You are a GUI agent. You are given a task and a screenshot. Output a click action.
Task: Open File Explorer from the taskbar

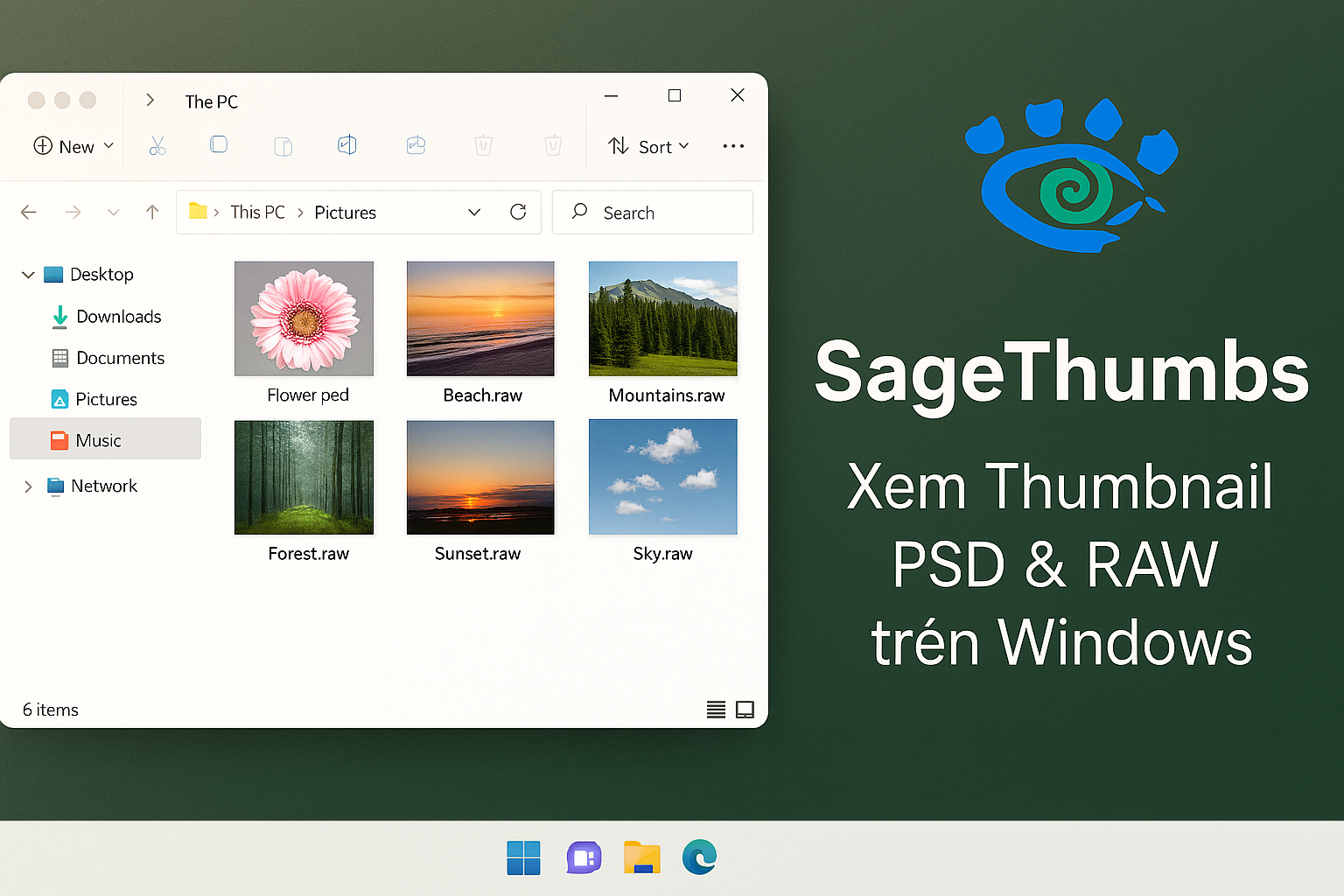coord(641,857)
